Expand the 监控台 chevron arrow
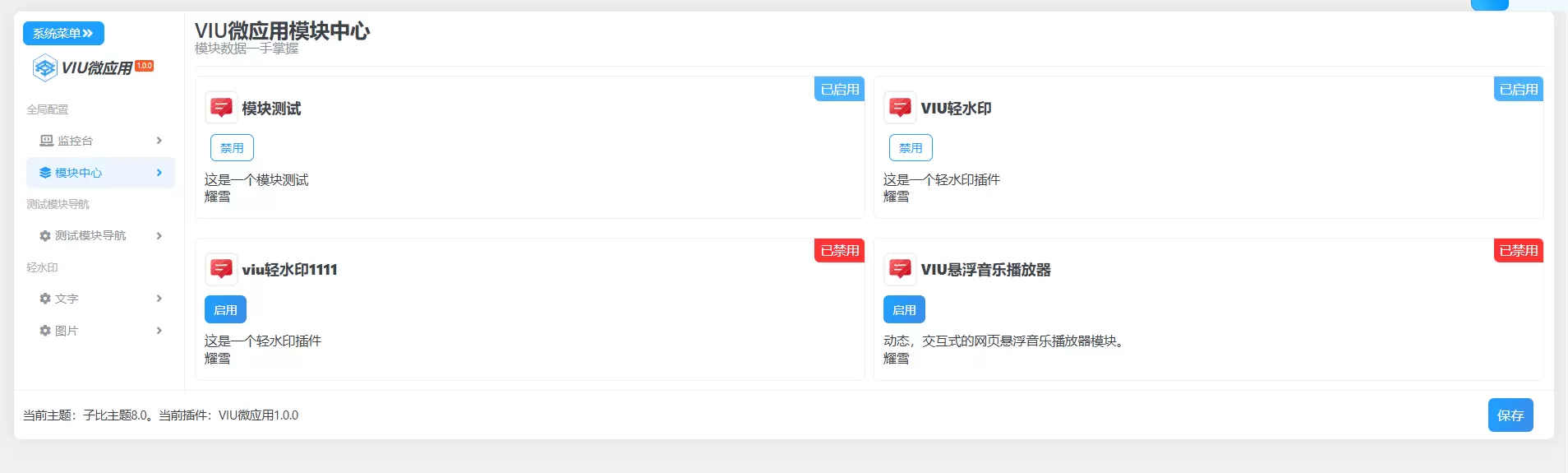 (x=159, y=141)
